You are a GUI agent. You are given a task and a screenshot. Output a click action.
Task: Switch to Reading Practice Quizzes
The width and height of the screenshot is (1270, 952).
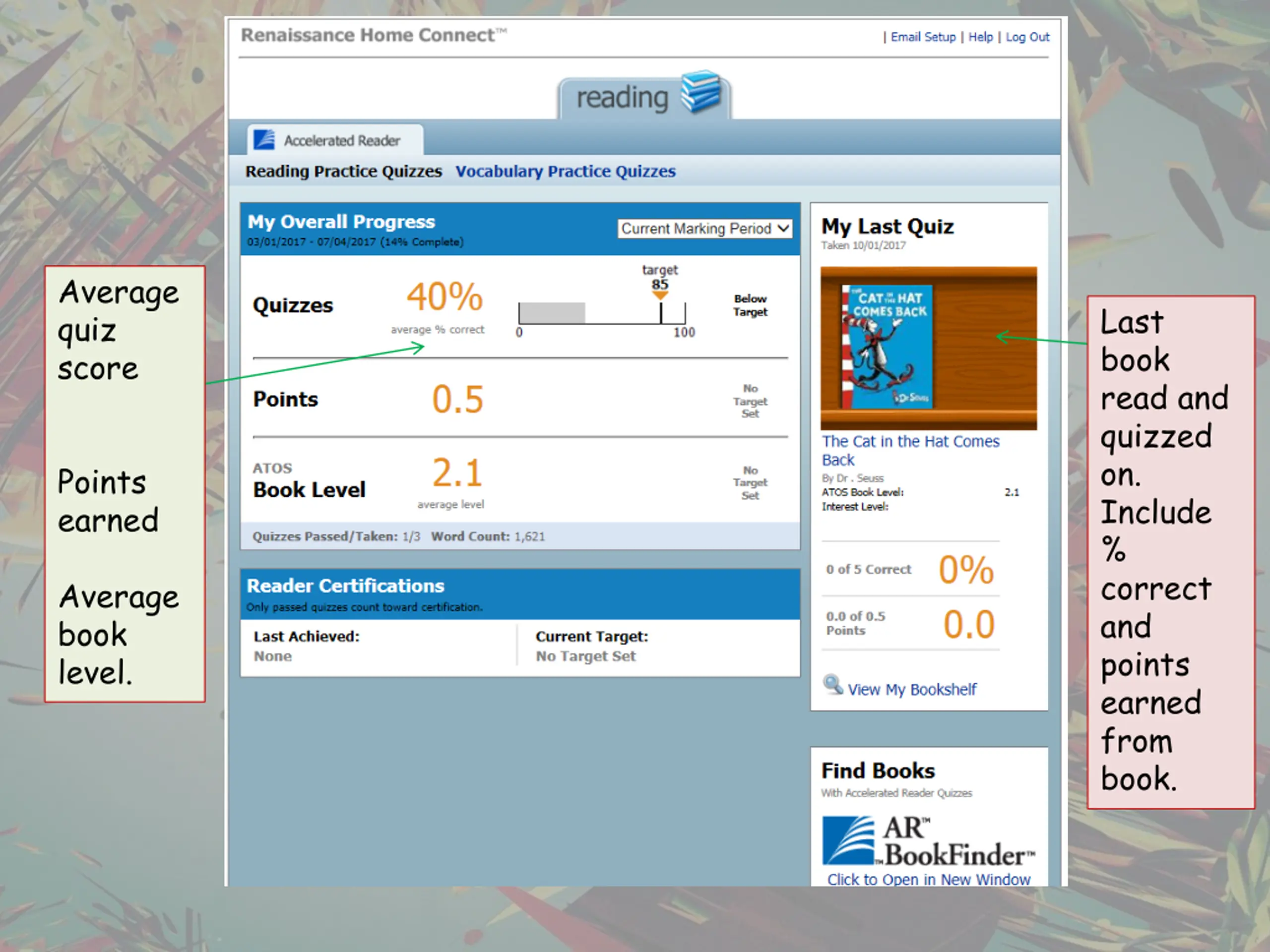(343, 171)
